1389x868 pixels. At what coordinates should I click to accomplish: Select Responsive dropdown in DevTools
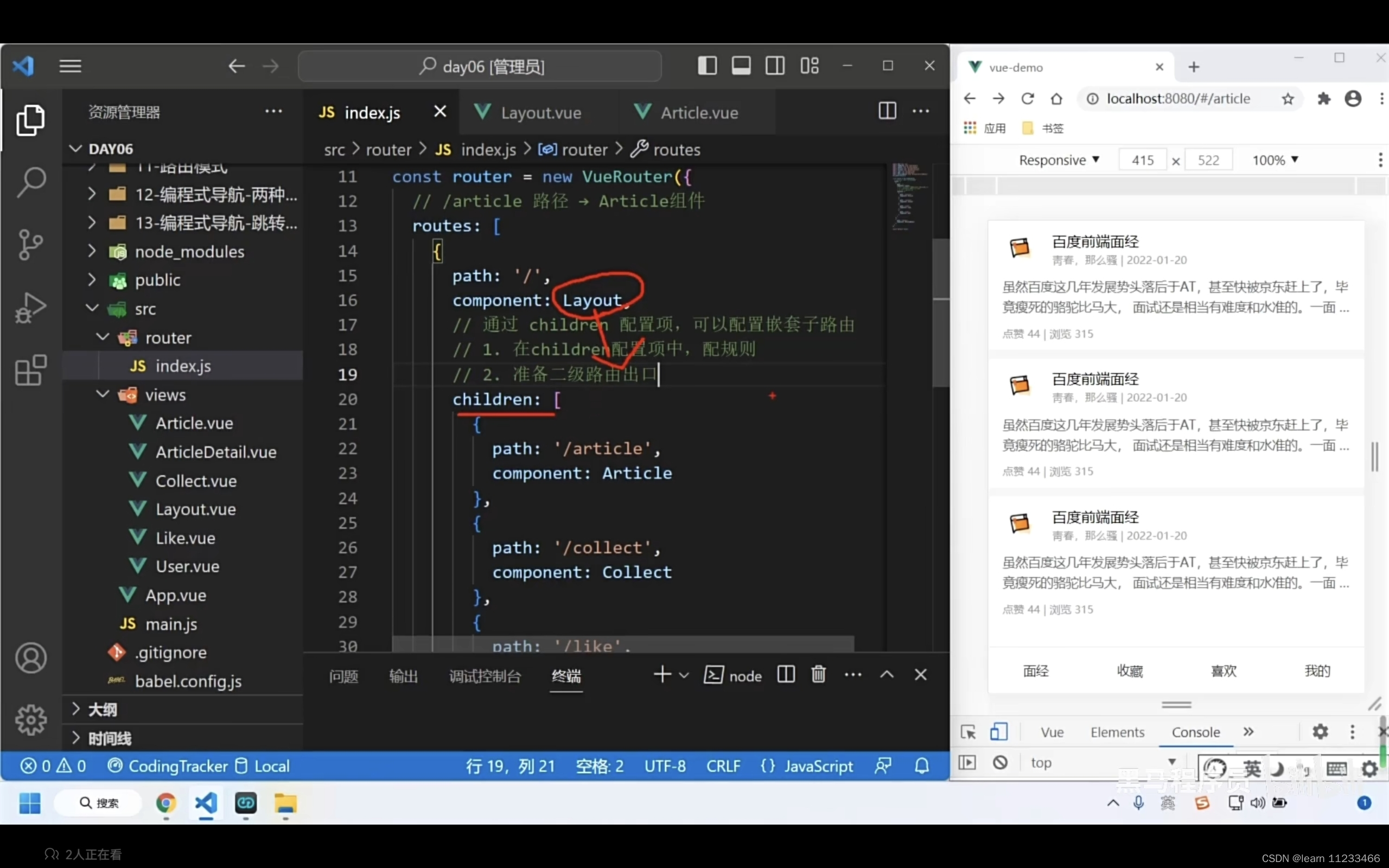pos(1057,159)
